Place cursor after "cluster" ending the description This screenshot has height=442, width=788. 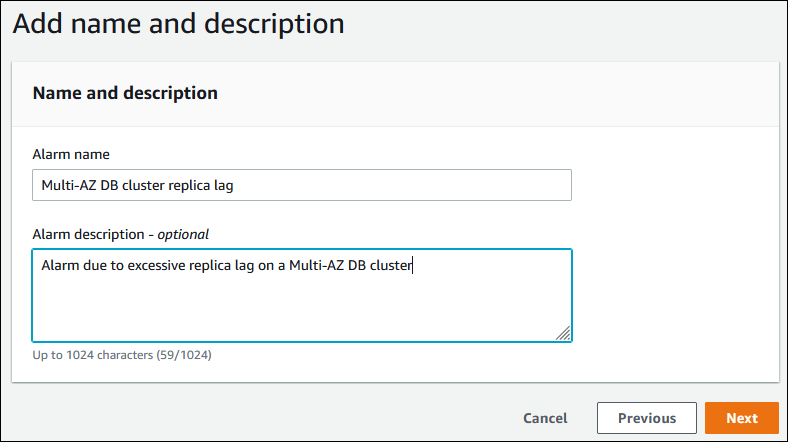point(412,265)
